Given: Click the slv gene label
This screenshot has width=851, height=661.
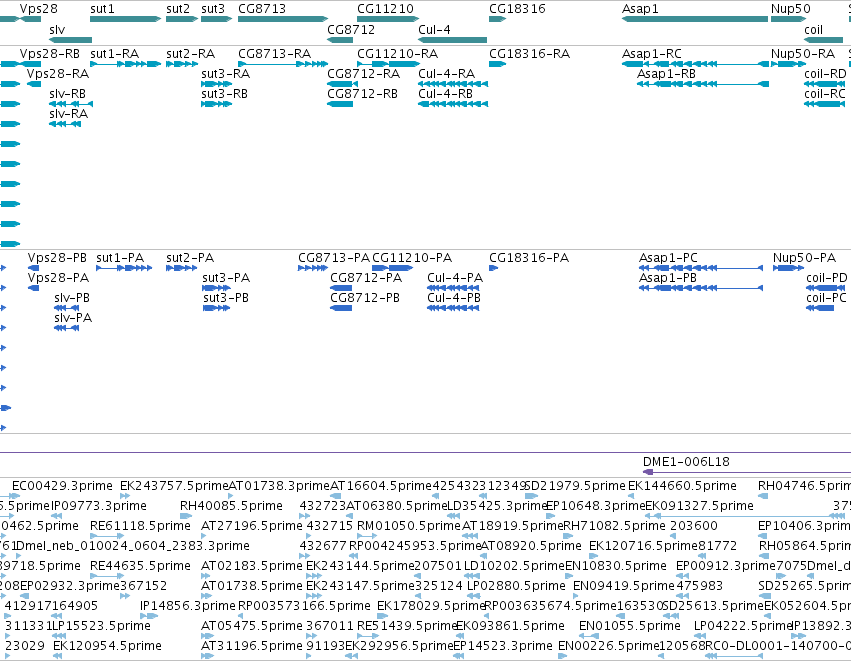Looking at the screenshot, I should (57, 30).
